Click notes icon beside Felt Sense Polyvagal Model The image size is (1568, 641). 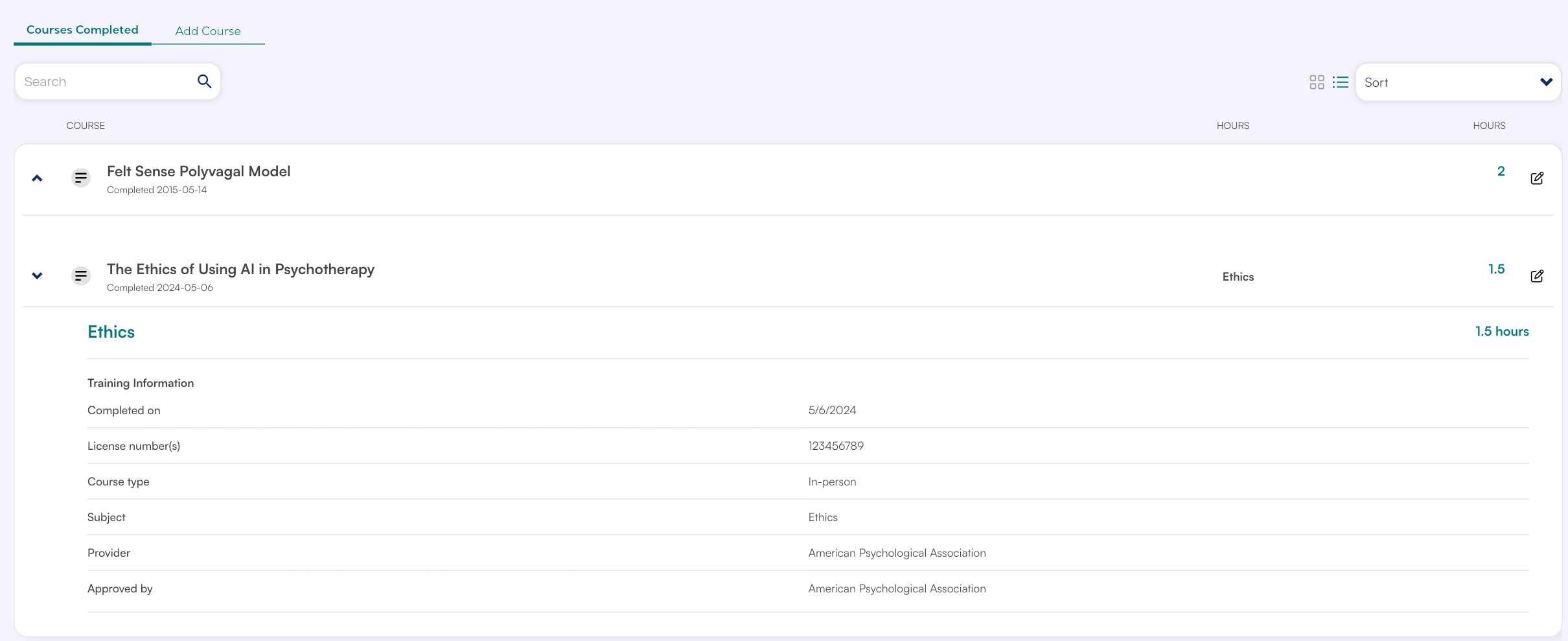coord(80,178)
